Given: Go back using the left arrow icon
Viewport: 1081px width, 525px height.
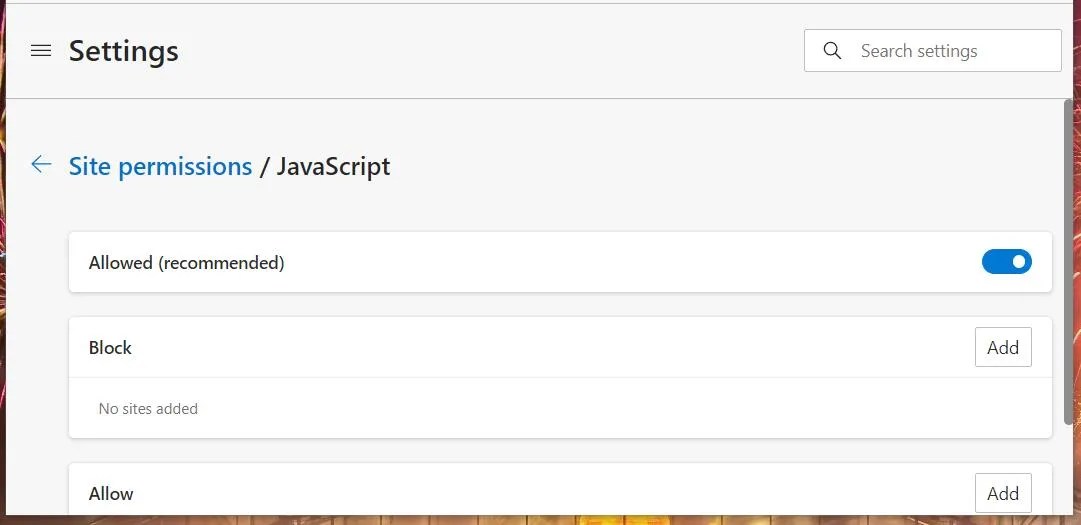Looking at the screenshot, I should point(41,165).
